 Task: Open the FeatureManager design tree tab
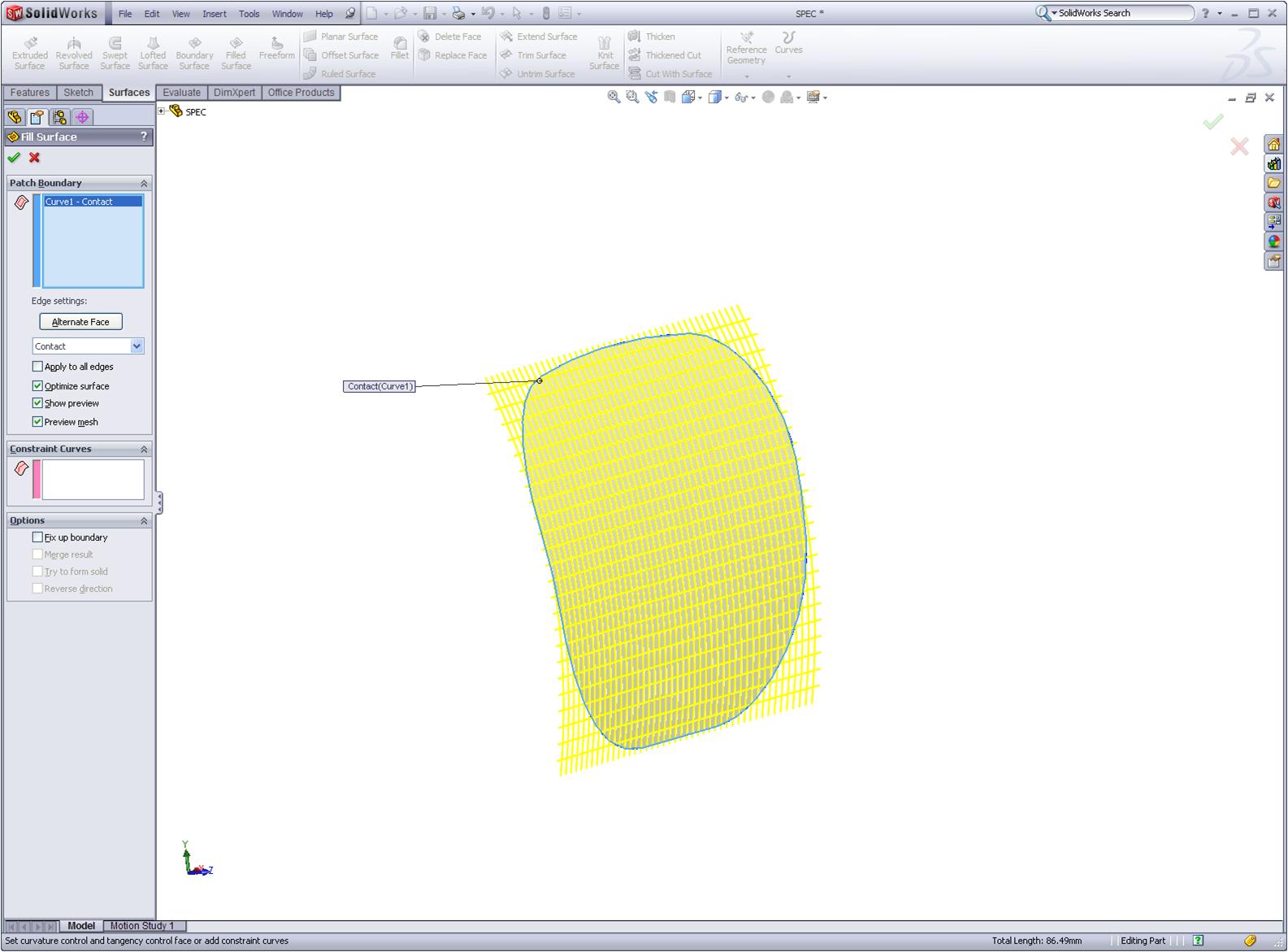[x=15, y=117]
